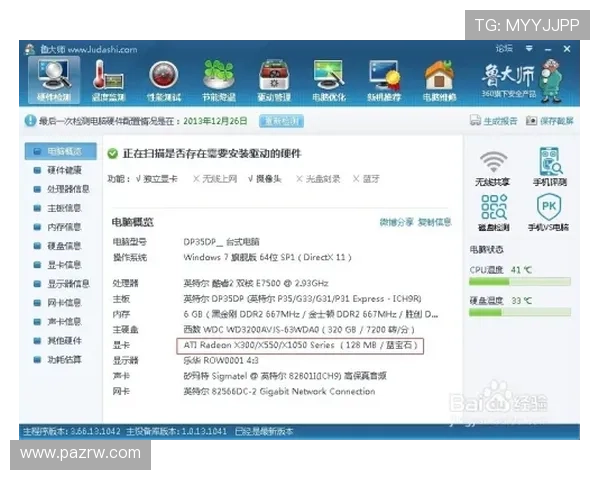Image resolution: width=600 pixels, height=480 pixels.
Task: Click the blue info icon beside last detection
Action: point(30,121)
